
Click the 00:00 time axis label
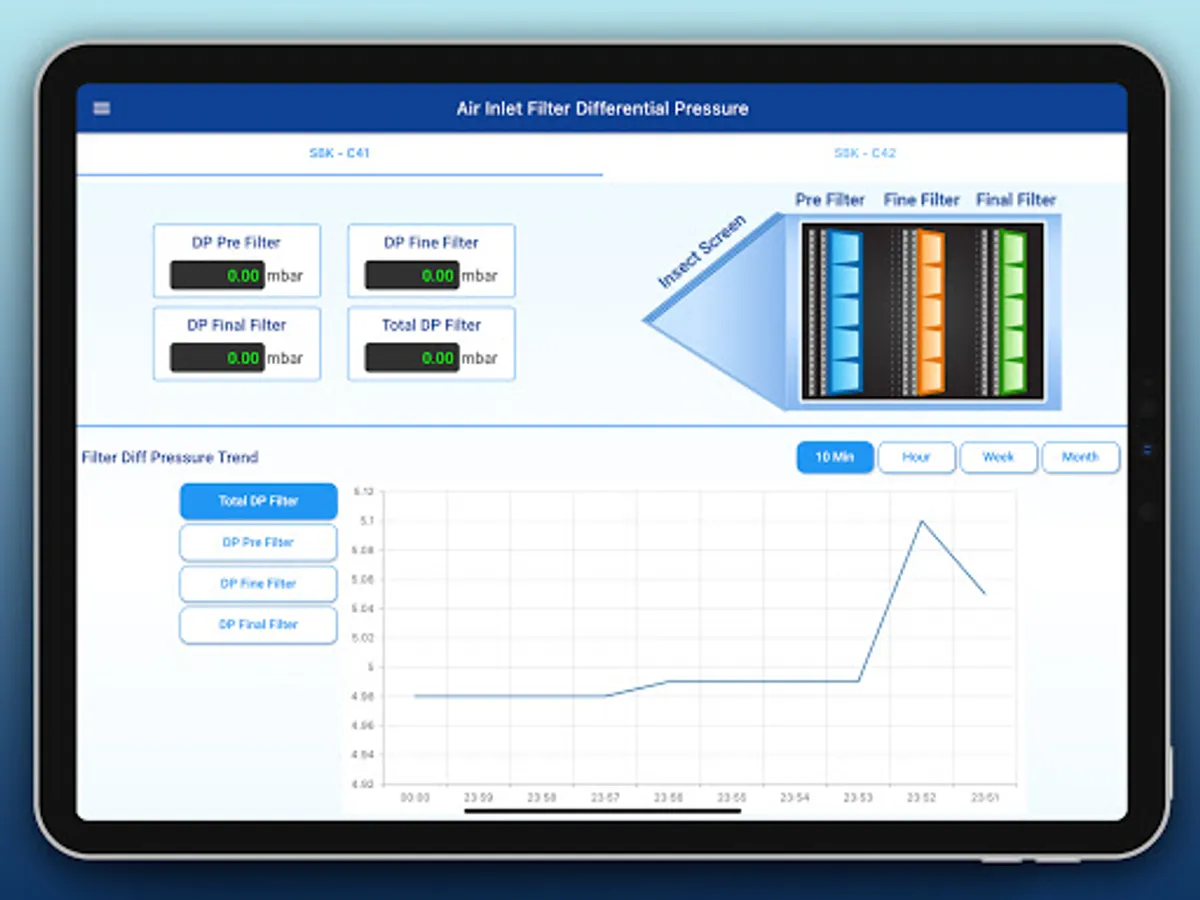[415, 798]
